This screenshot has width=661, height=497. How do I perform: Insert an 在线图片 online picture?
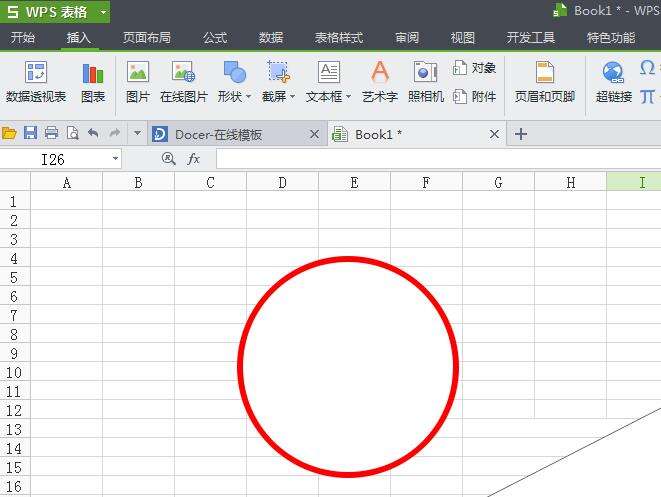point(183,82)
